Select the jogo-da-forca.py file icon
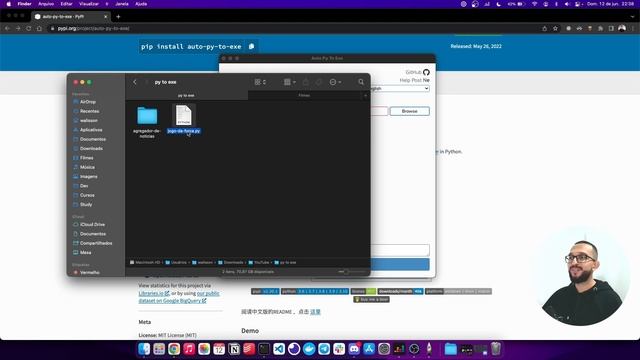This screenshot has width=640, height=360. tap(184, 115)
